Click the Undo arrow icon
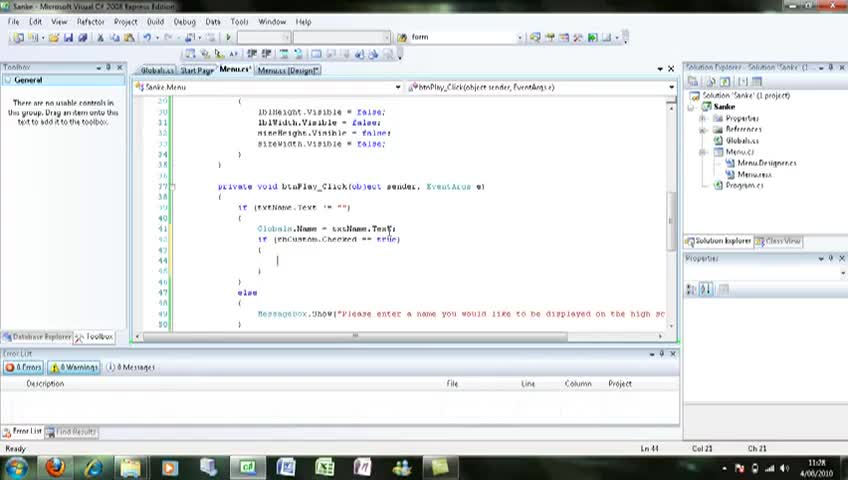This screenshot has height=480, width=848. coord(147,38)
